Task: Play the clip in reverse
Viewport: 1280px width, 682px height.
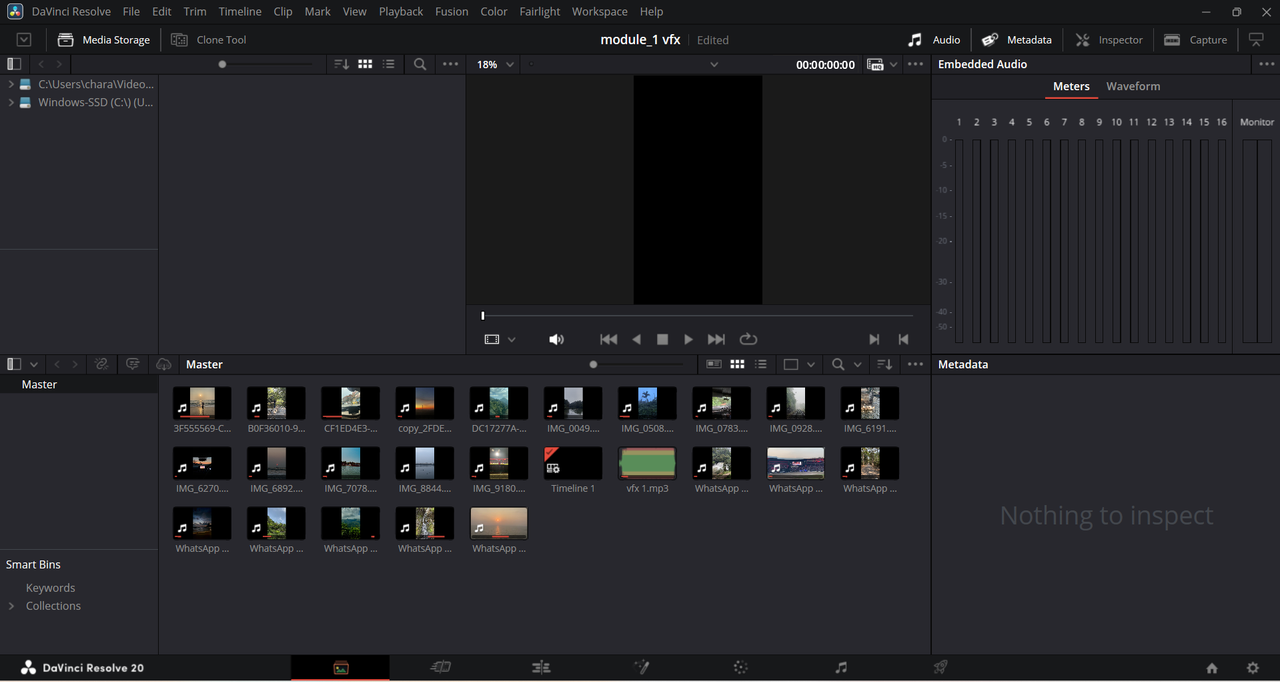Action: point(636,340)
